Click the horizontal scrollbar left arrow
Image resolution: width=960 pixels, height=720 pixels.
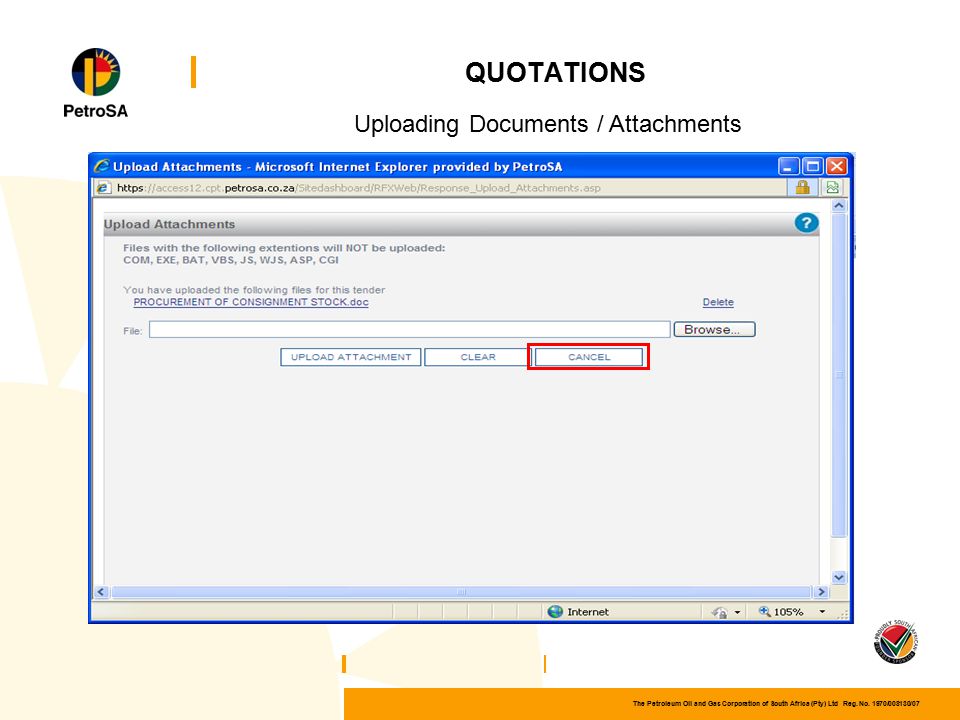point(102,592)
